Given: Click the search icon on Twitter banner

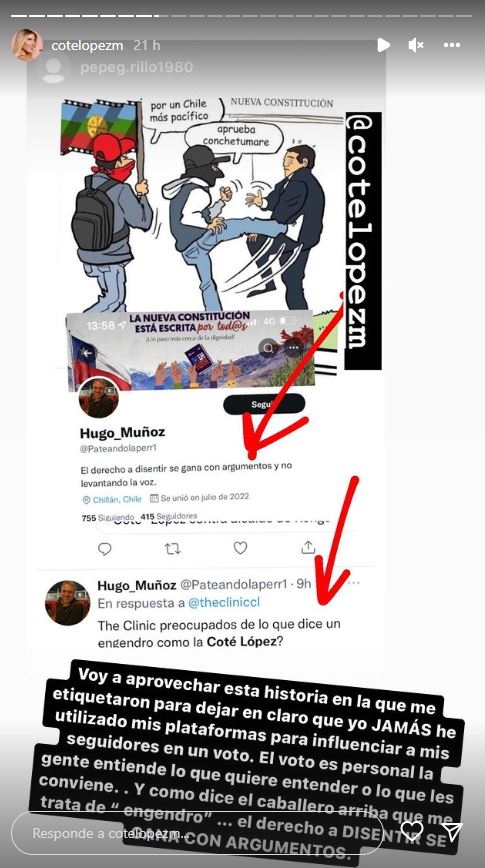Looking at the screenshot, I should coord(269,348).
